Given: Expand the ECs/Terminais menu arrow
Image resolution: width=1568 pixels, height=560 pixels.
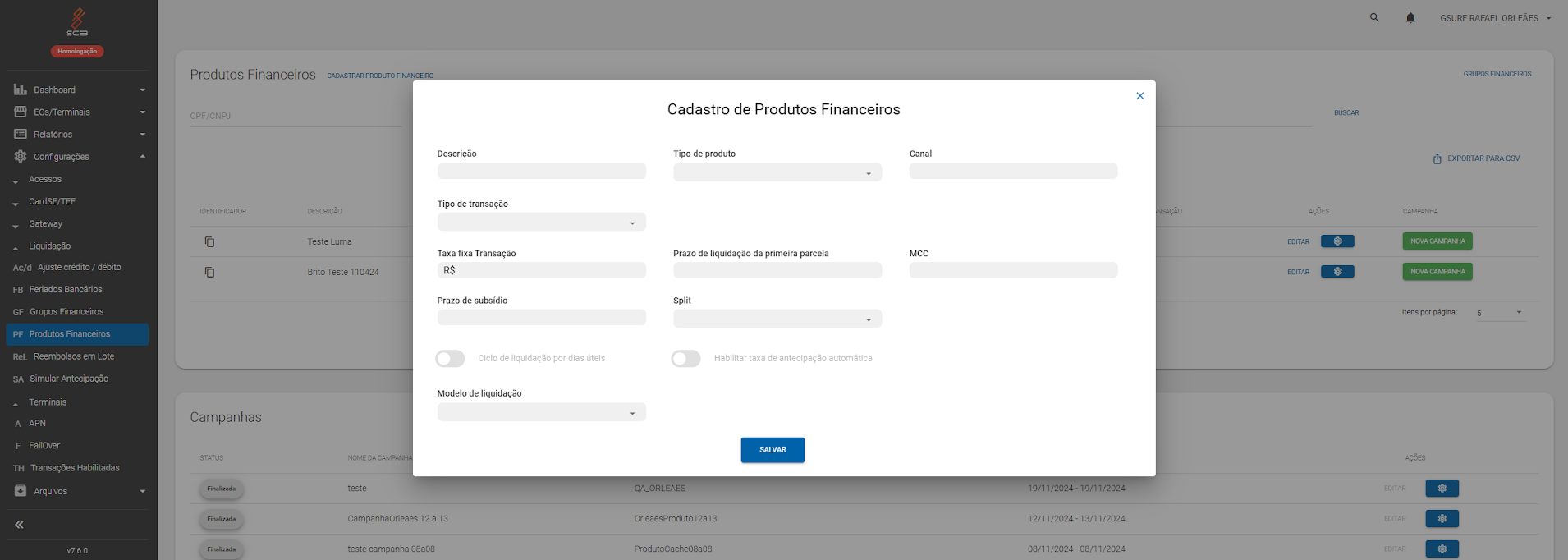Looking at the screenshot, I should coord(143,112).
